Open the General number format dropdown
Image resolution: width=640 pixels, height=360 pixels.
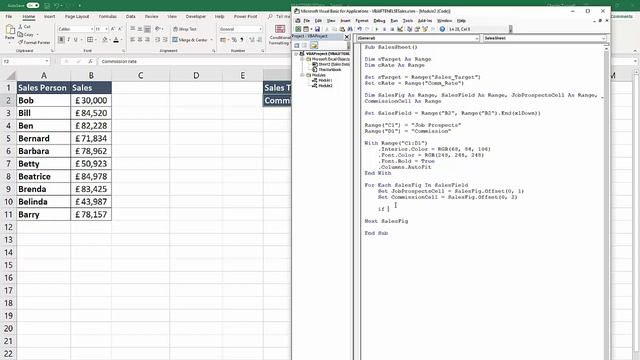click(260, 29)
